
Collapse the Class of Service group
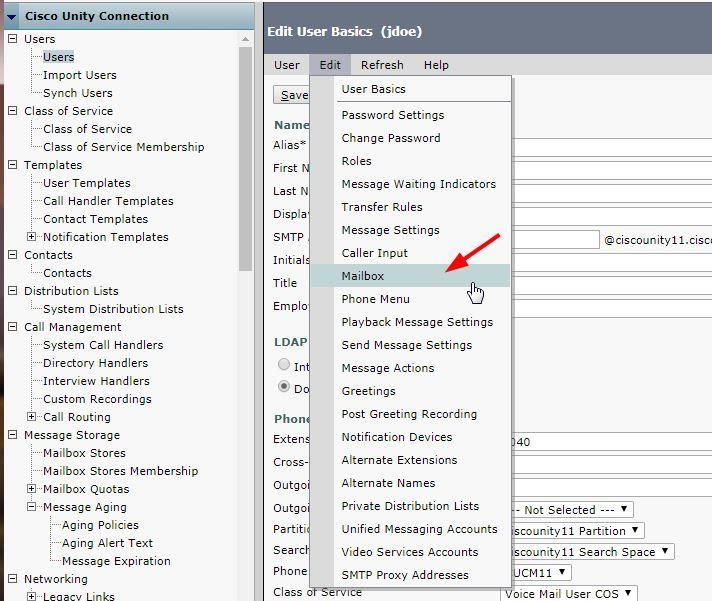tap(13, 111)
